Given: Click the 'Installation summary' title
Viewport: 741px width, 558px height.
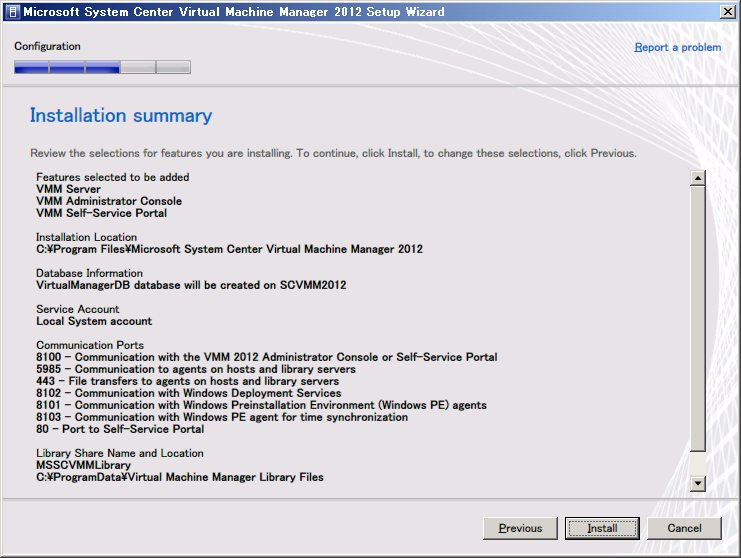Looking at the screenshot, I should [121, 115].
